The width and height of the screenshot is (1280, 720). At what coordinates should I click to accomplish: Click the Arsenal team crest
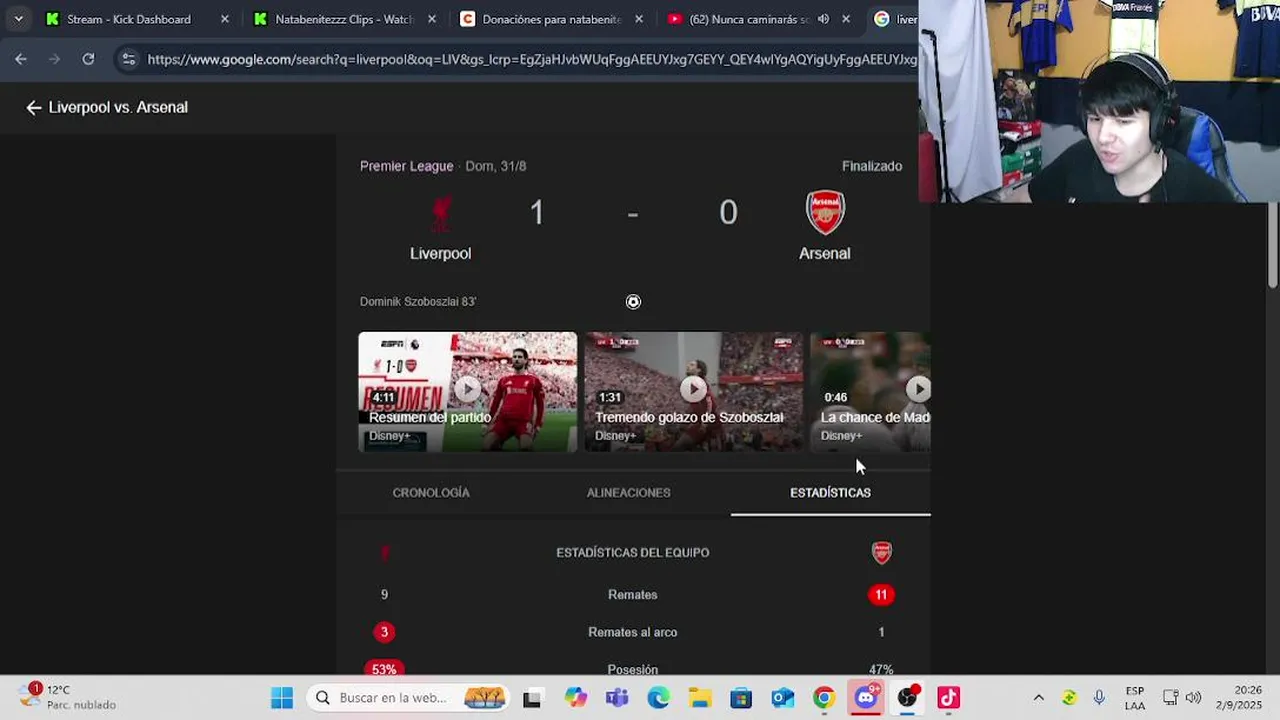click(x=825, y=212)
